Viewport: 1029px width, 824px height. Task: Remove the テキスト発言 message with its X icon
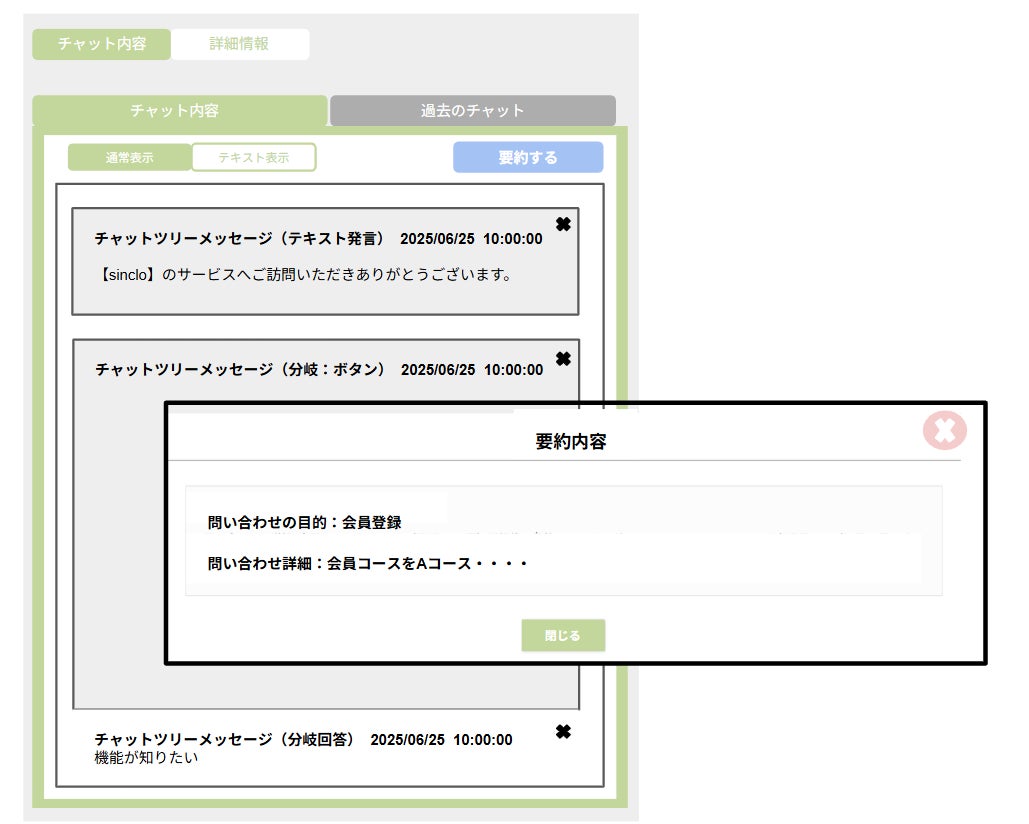point(563,224)
